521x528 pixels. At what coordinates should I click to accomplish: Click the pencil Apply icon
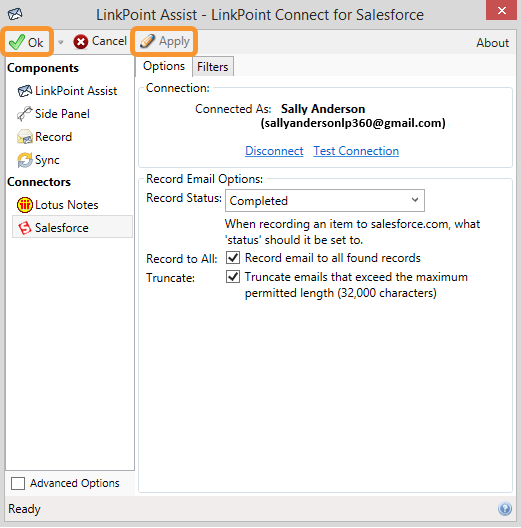[x=147, y=41]
